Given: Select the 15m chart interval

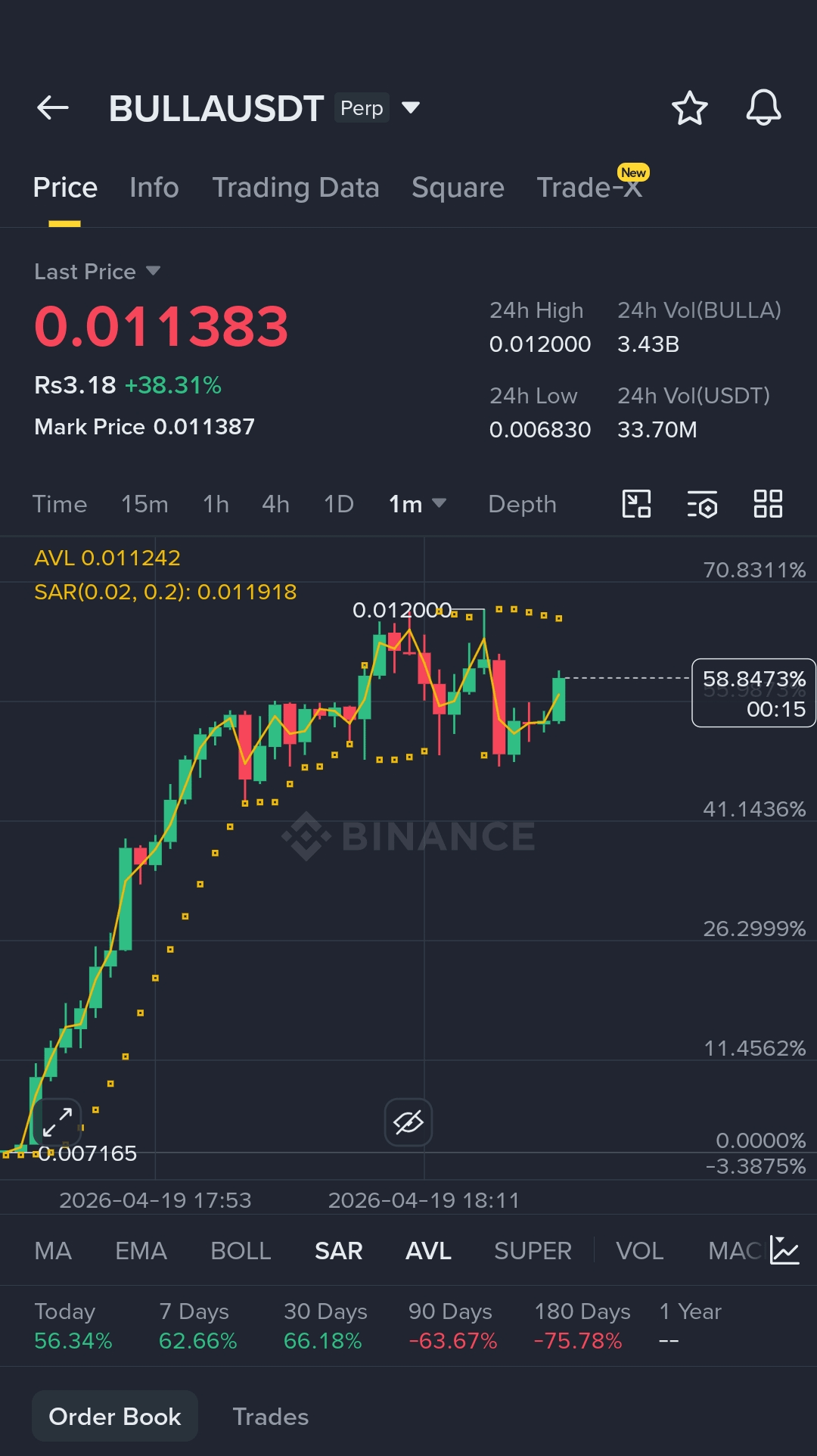Looking at the screenshot, I should pyautogui.click(x=144, y=504).
